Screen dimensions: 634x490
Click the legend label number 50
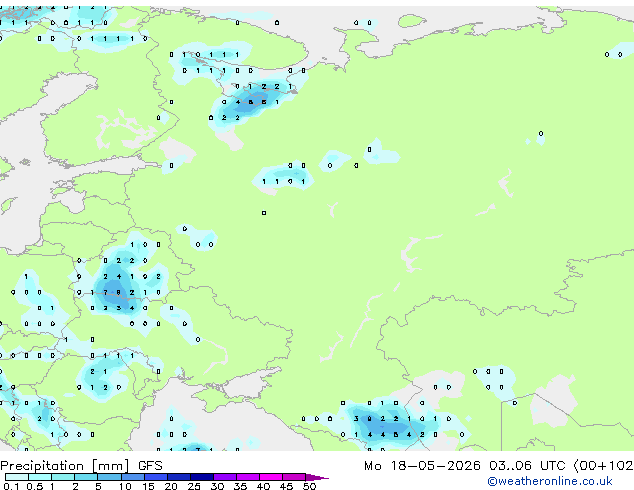coord(309,486)
